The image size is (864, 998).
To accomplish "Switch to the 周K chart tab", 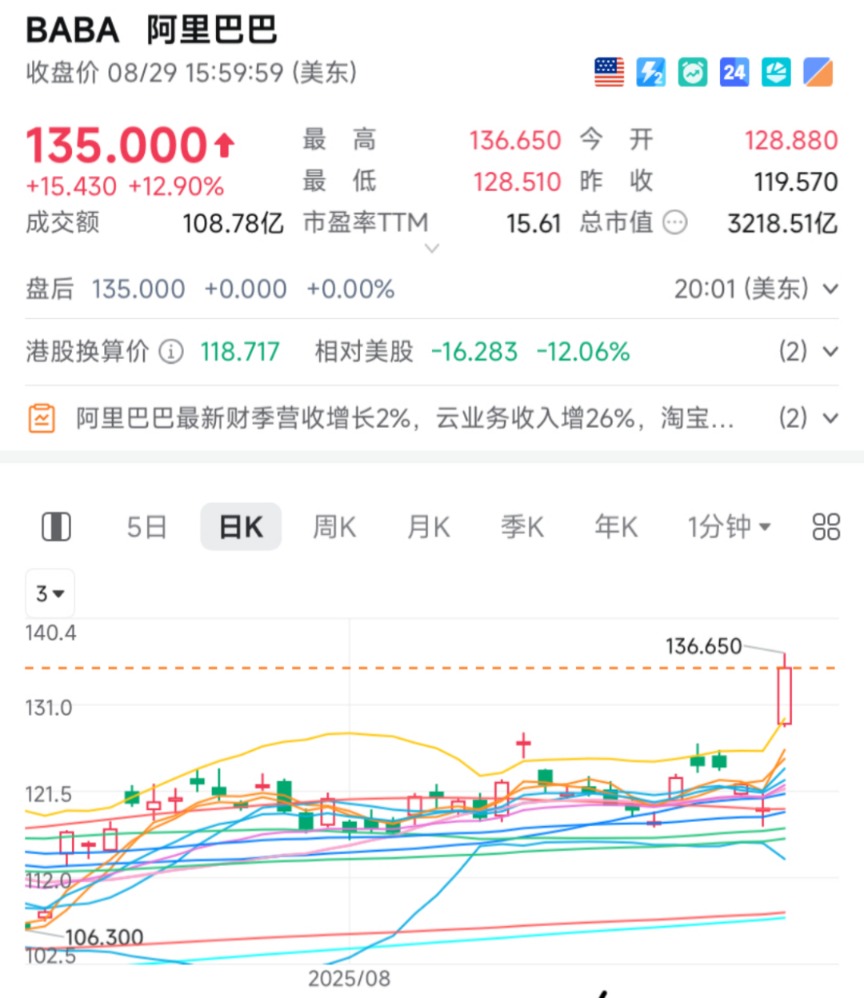I will coord(334,527).
